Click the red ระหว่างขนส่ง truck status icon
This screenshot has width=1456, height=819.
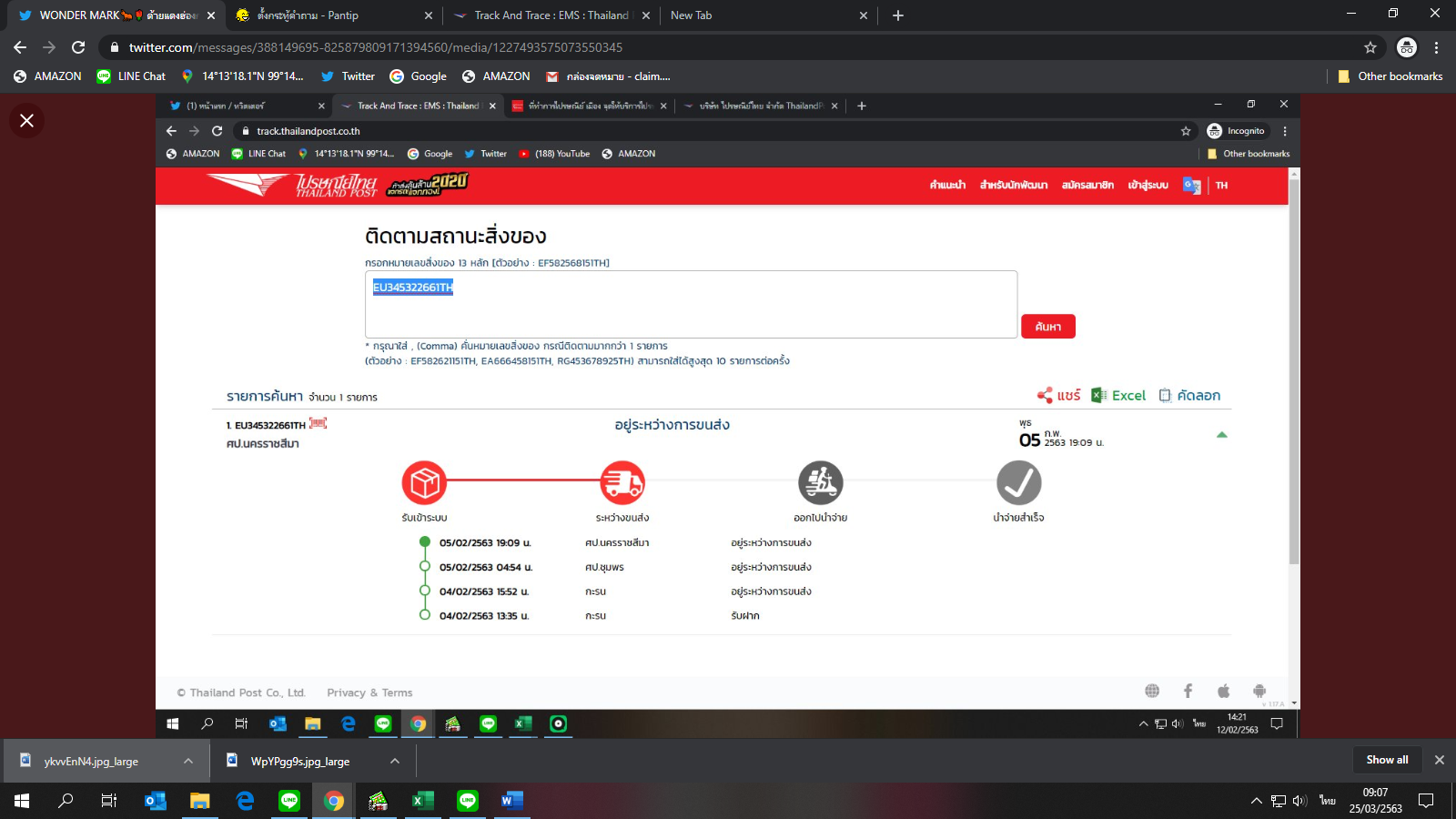click(x=622, y=483)
